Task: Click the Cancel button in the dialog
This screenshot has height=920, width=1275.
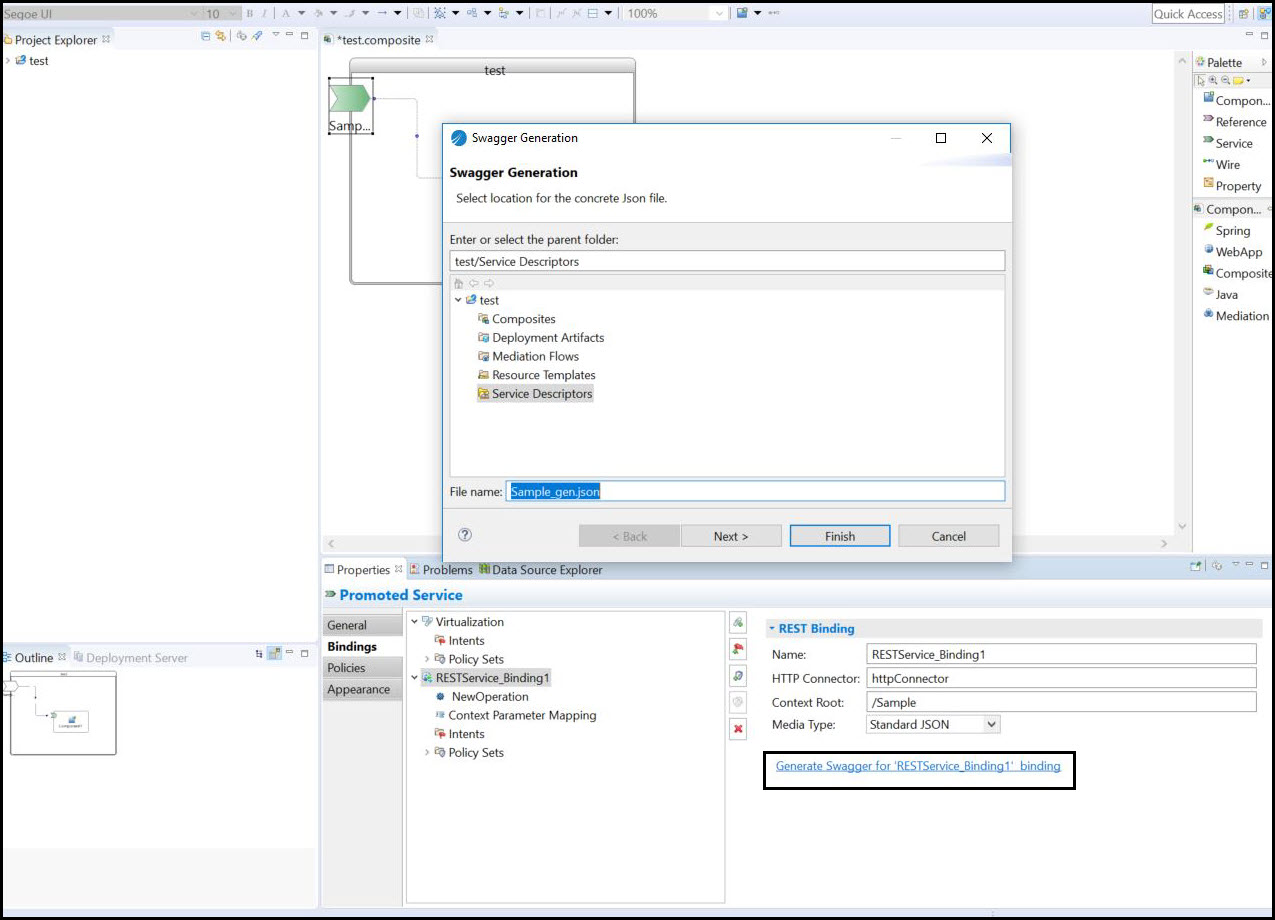Action: pos(947,536)
